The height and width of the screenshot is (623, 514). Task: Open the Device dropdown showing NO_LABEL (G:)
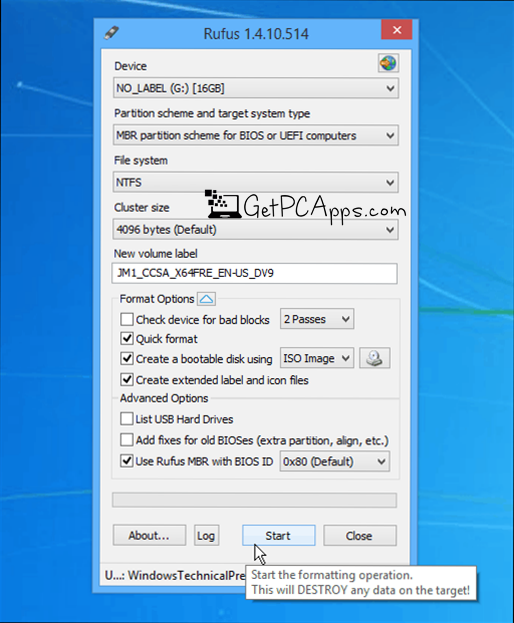255,88
